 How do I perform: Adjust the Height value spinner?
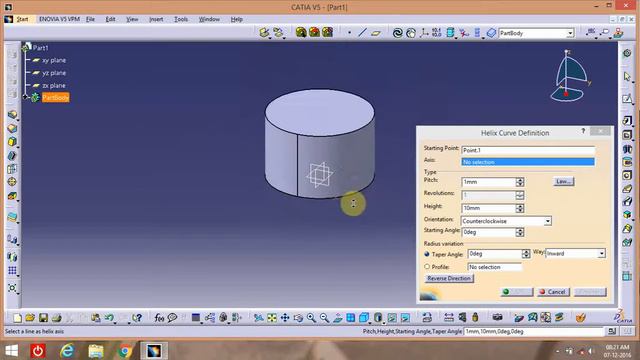(x=520, y=208)
